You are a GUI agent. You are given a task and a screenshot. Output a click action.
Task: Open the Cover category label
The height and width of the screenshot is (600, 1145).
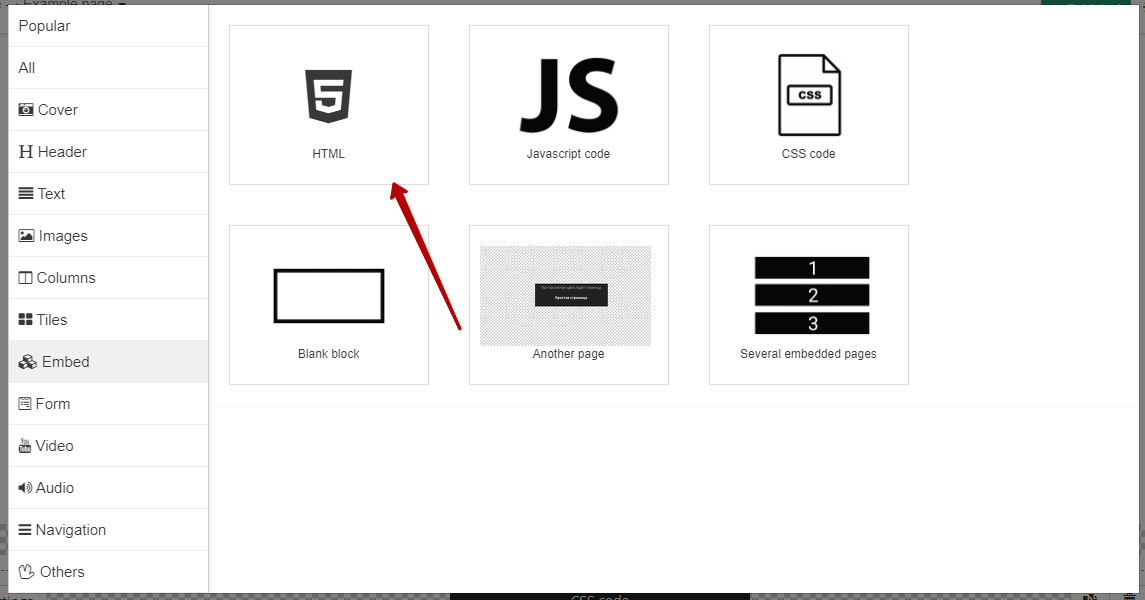pos(58,109)
